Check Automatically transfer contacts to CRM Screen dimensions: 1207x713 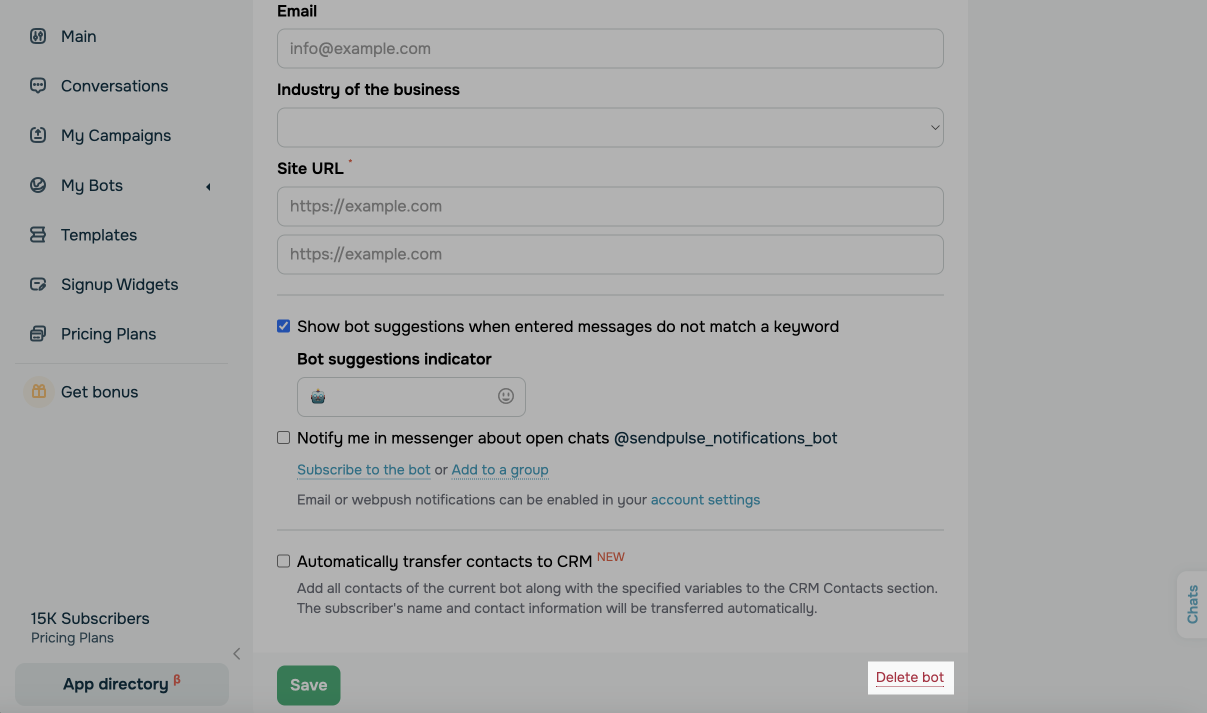284,561
